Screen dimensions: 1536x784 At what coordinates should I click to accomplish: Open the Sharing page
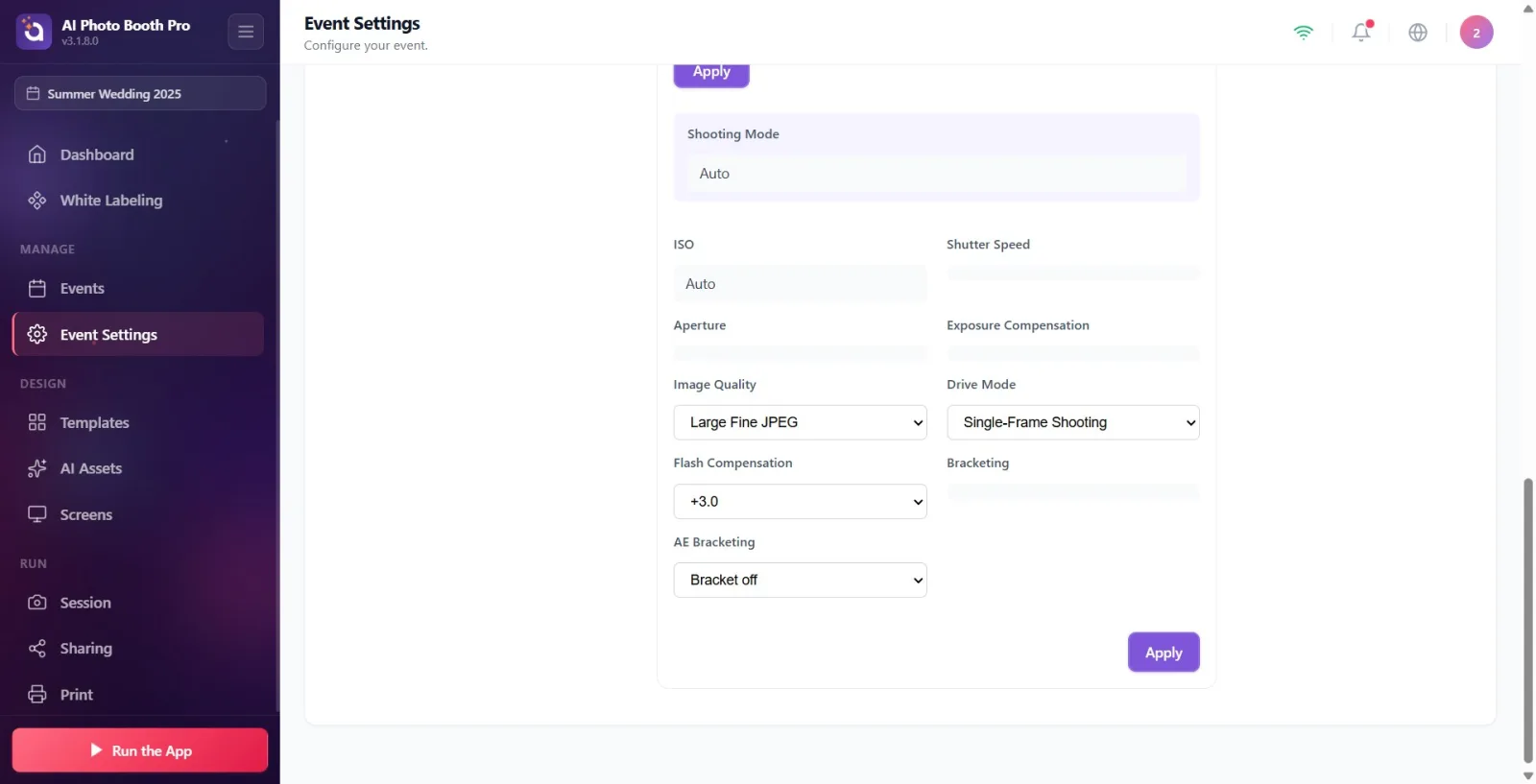[x=139, y=650]
